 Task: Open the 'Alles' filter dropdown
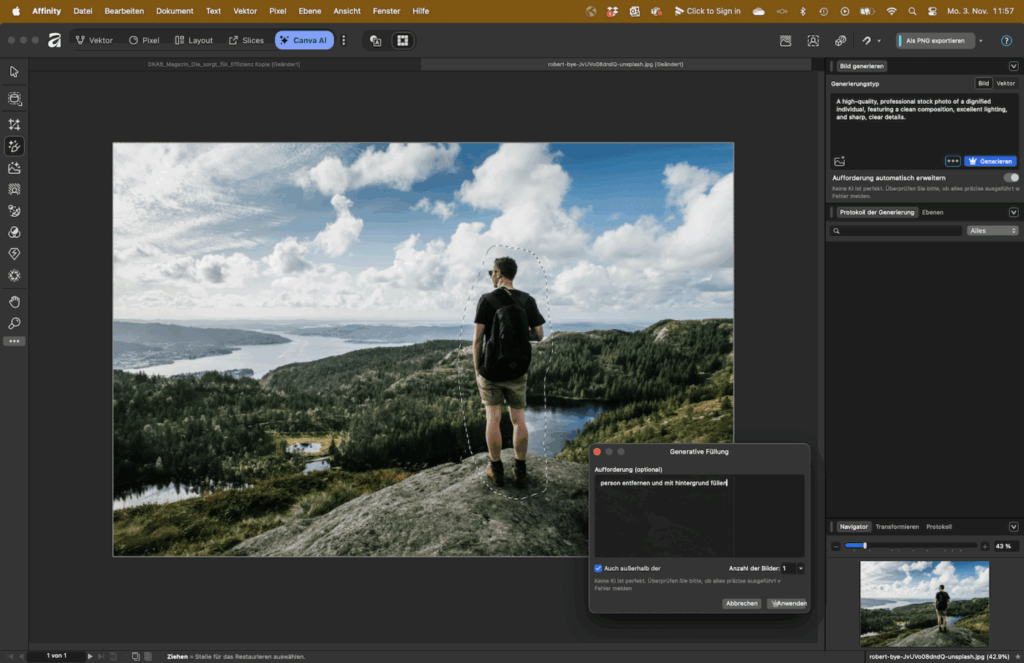(993, 231)
